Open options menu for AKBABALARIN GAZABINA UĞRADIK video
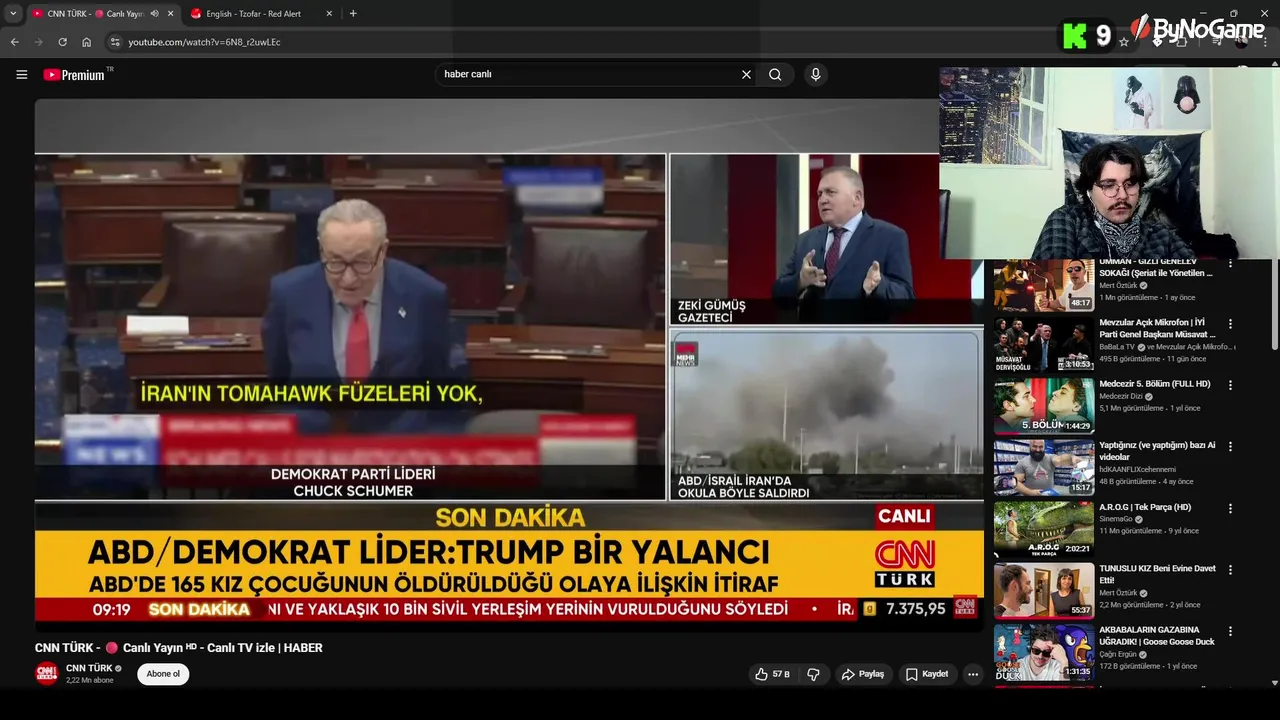This screenshot has height=720, width=1280. click(x=1230, y=631)
